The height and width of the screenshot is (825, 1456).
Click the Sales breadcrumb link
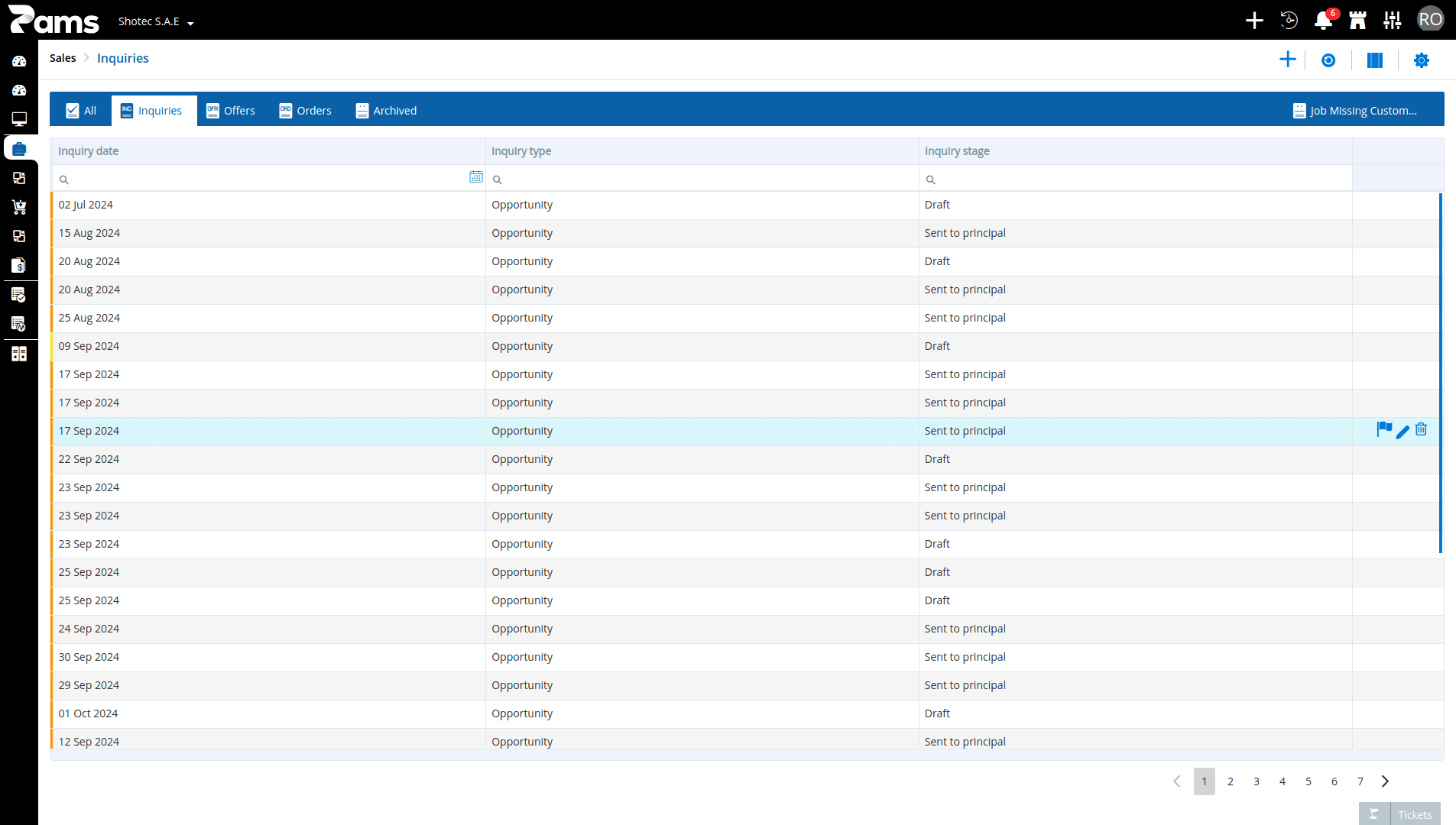(x=63, y=58)
